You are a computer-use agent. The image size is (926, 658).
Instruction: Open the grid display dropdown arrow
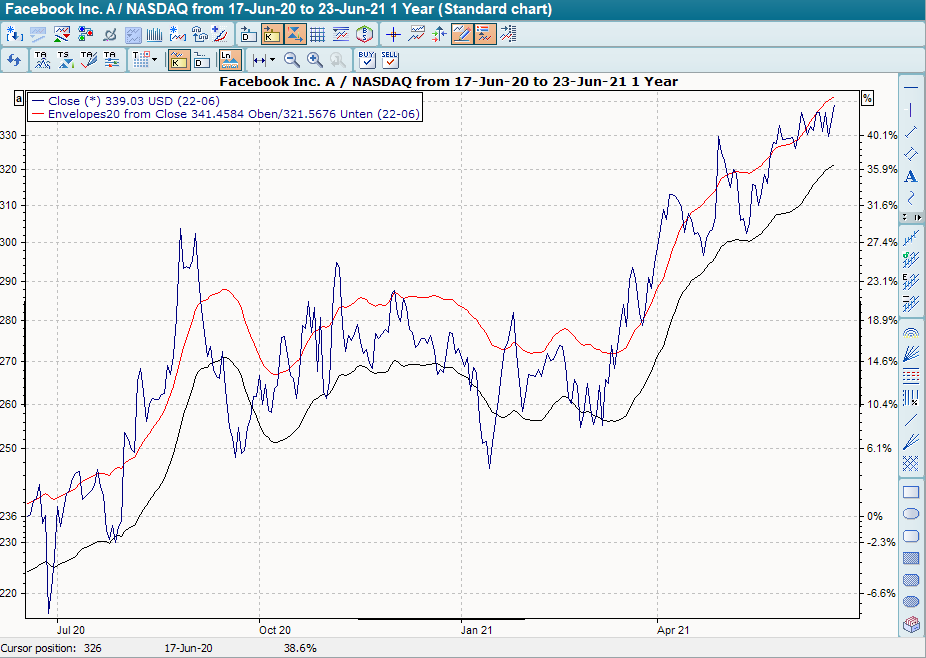(153, 60)
